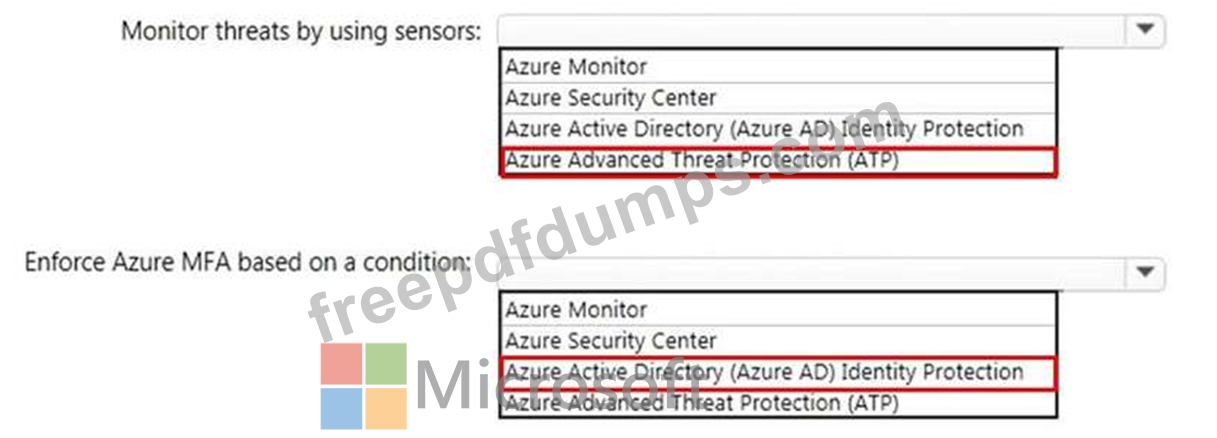Click the Monitor threats combo box field
The height and width of the screenshot is (438, 1217).
coord(812,30)
